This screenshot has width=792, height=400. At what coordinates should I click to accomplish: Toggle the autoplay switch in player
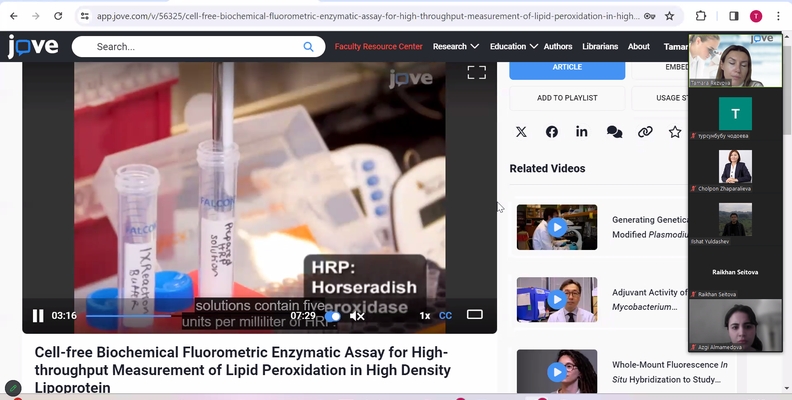333,316
